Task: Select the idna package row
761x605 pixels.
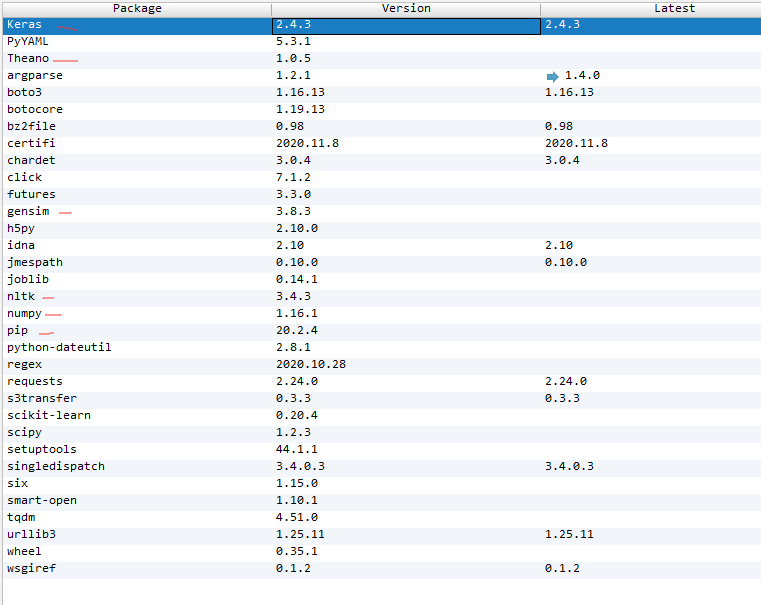Action: [x=381, y=247]
